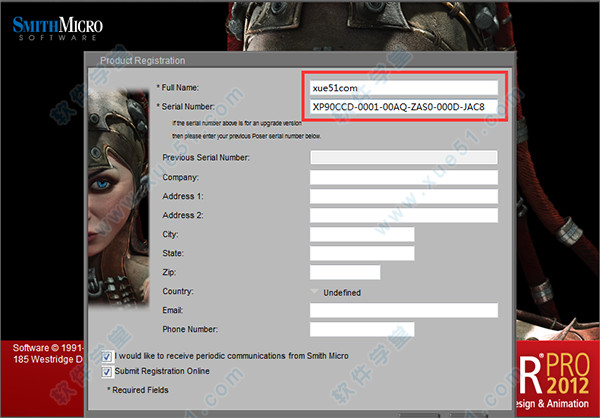The width and height of the screenshot is (600, 418).
Task: Focus the Address 1 text field
Action: pos(404,196)
